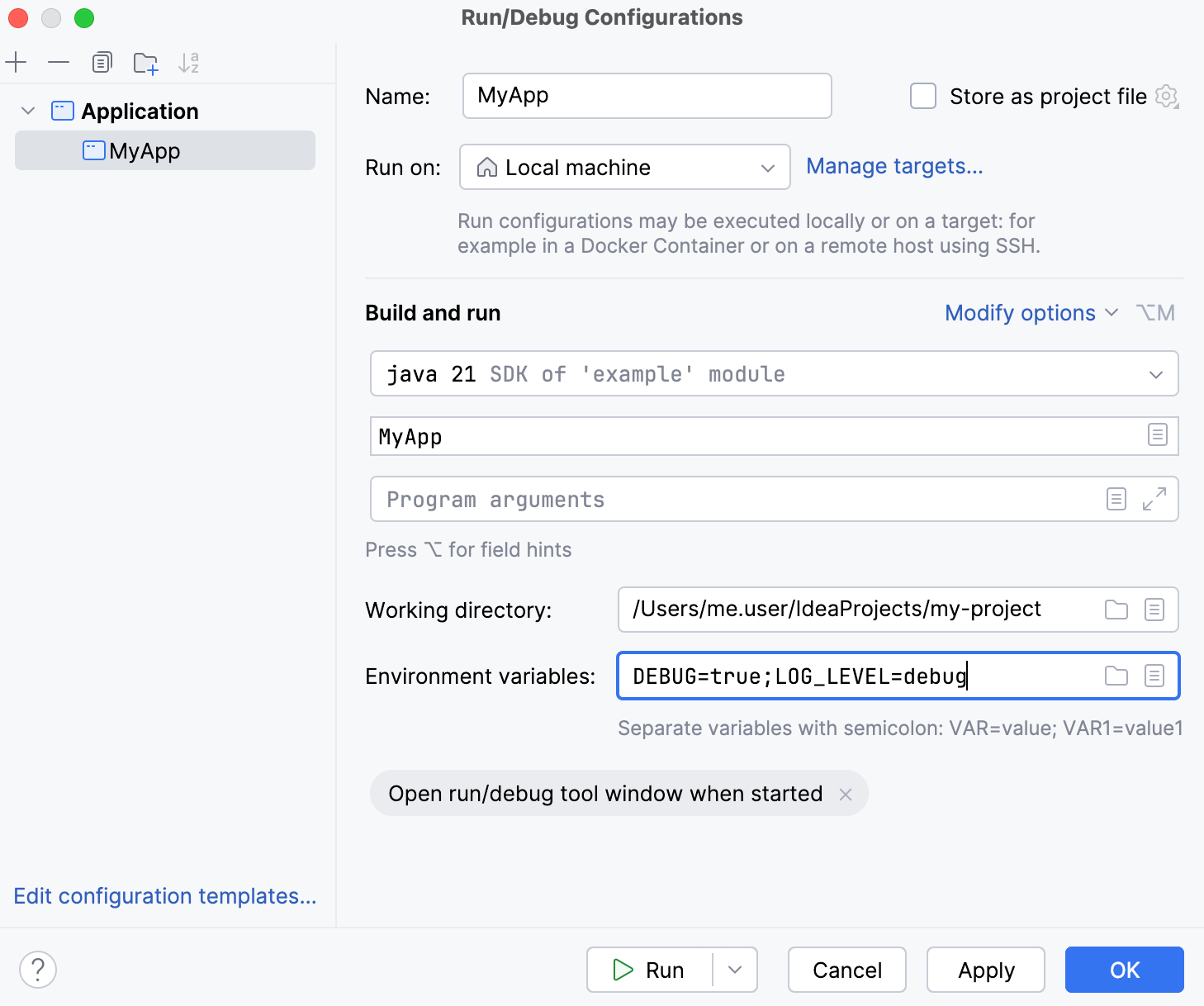The image size is (1204, 1006).
Task: Open the help icon in the dialog
Action: coord(37,970)
